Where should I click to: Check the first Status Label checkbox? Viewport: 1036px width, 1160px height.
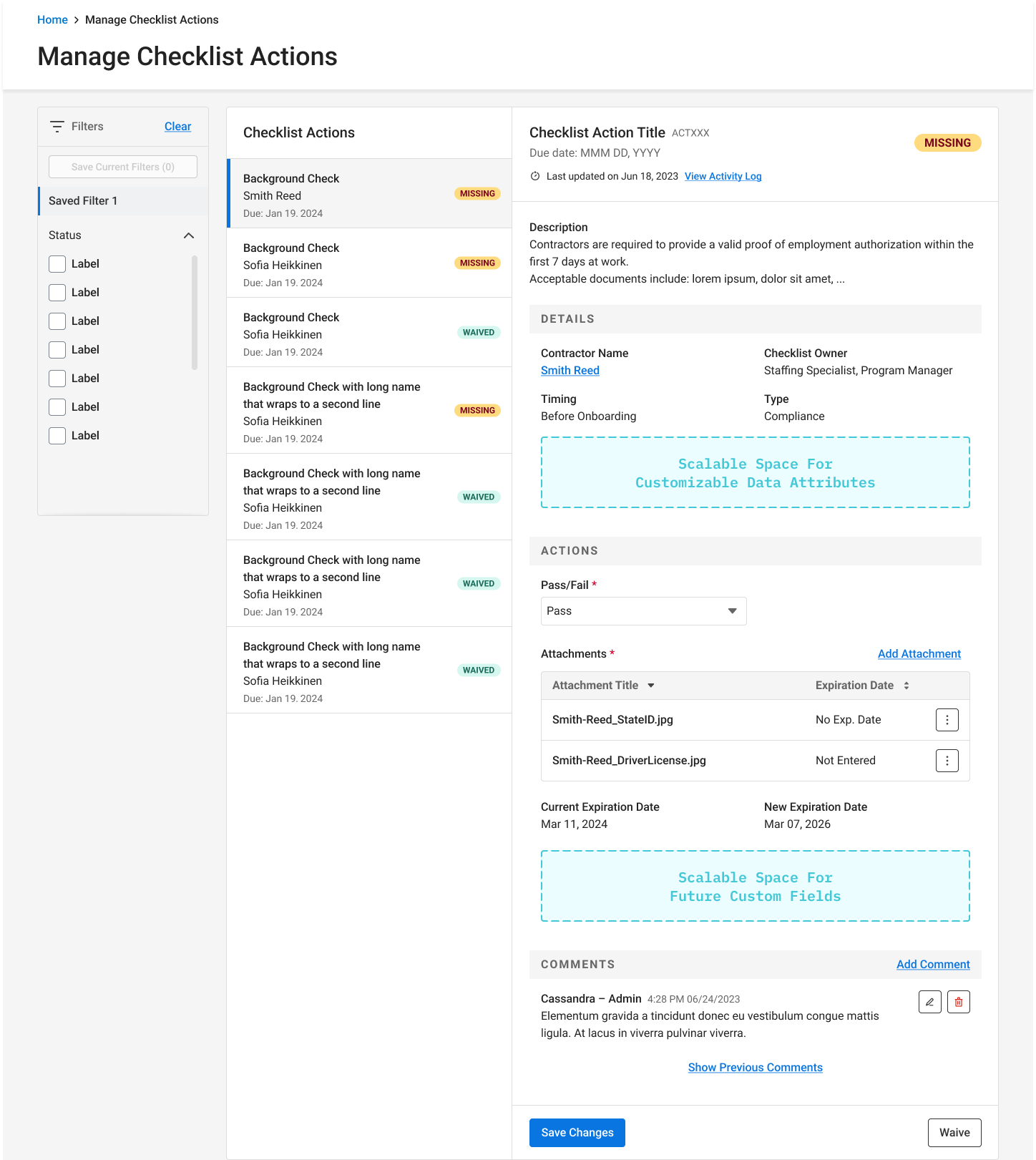tap(57, 264)
